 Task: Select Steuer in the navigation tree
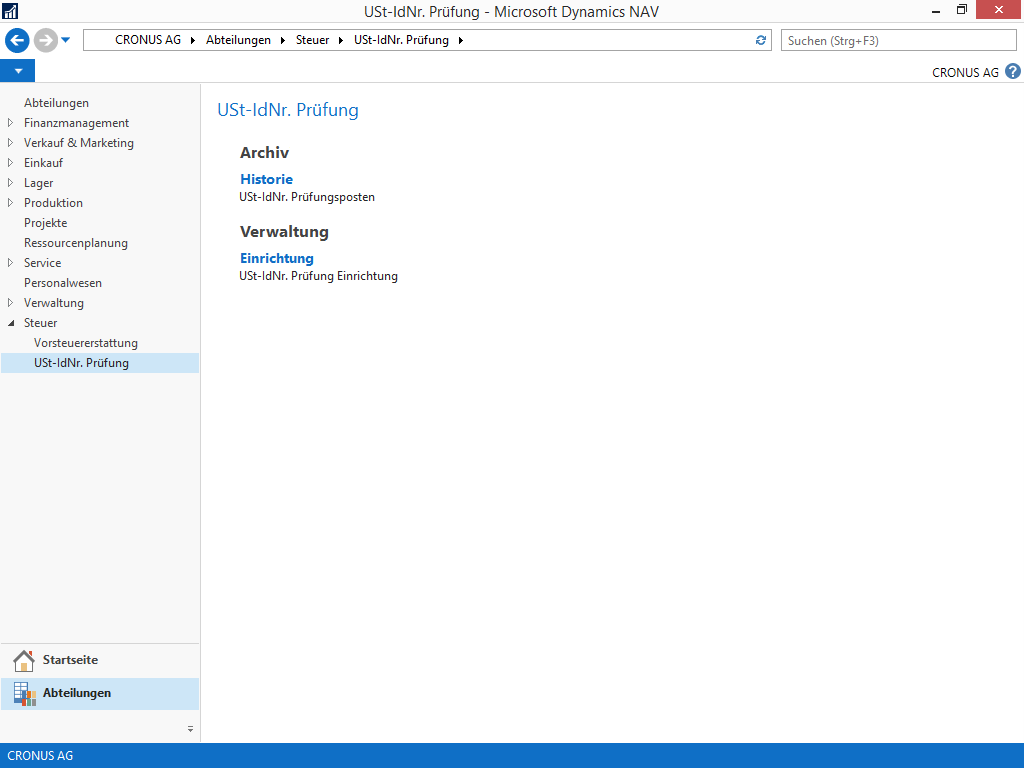coord(40,323)
